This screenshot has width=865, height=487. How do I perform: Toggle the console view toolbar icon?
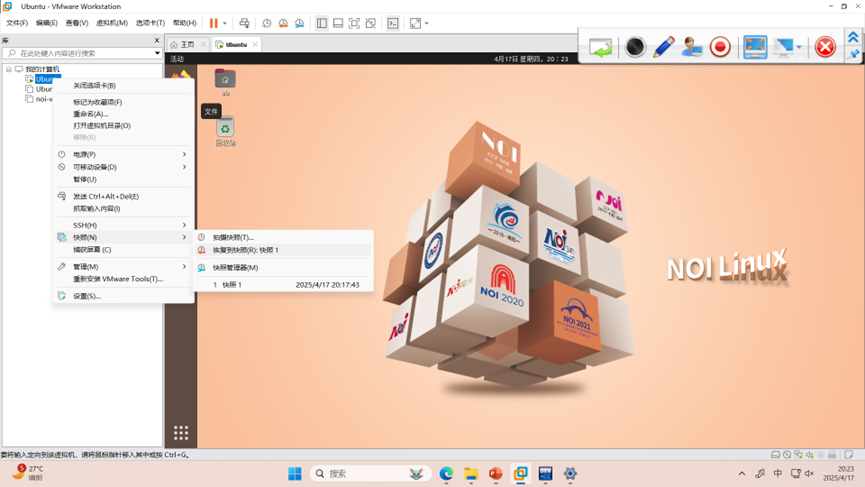click(x=393, y=23)
